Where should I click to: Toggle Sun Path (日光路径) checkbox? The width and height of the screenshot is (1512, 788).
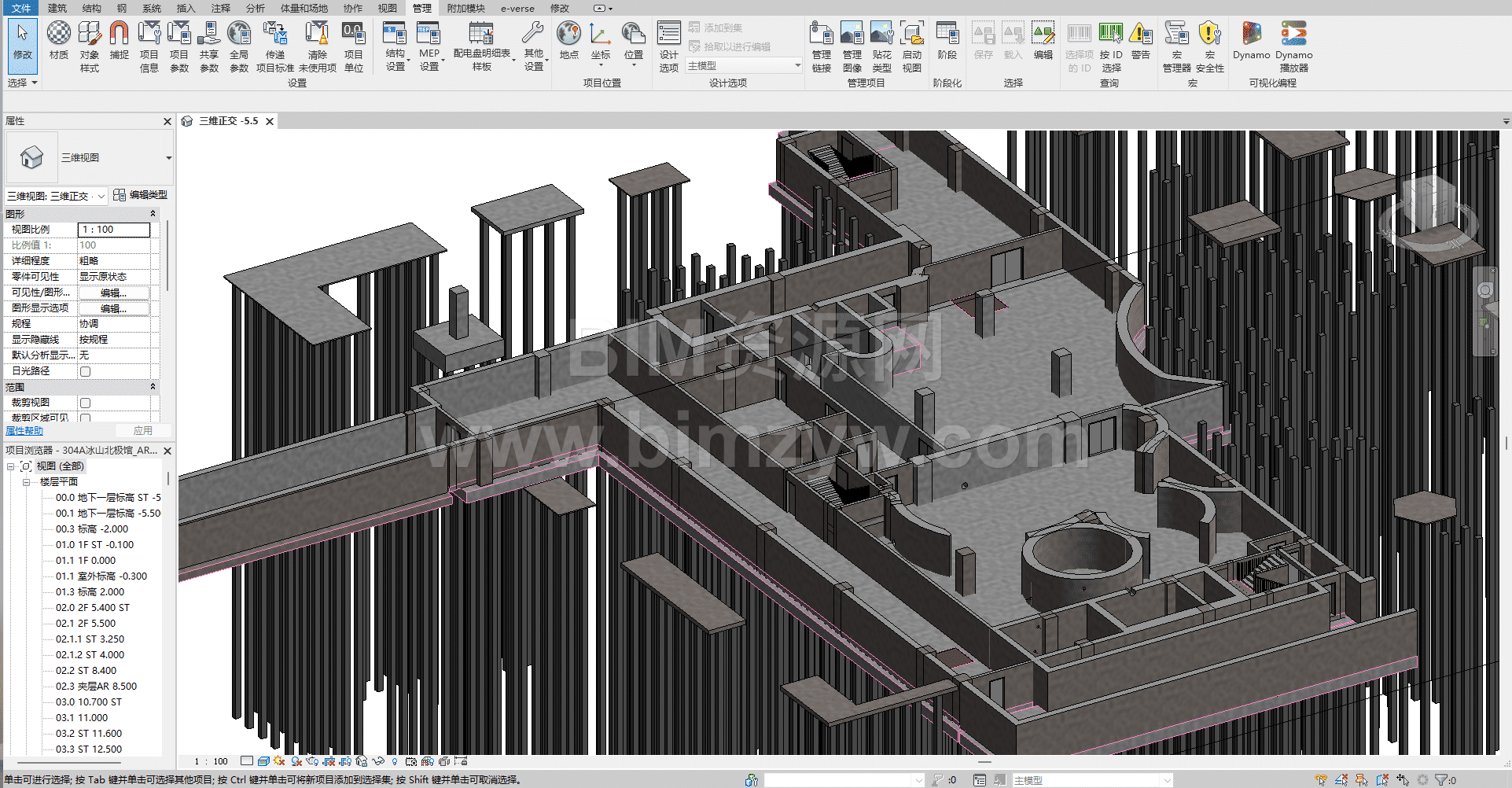click(85, 371)
